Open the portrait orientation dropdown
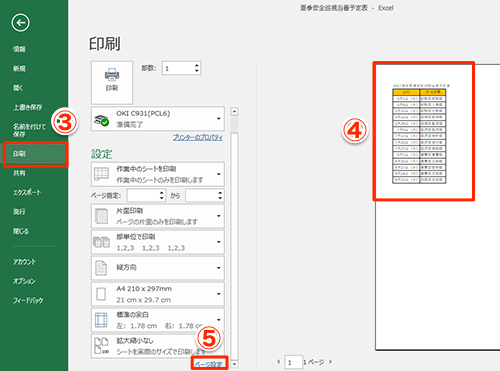This screenshot has width=500, height=371. pos(158,268)
